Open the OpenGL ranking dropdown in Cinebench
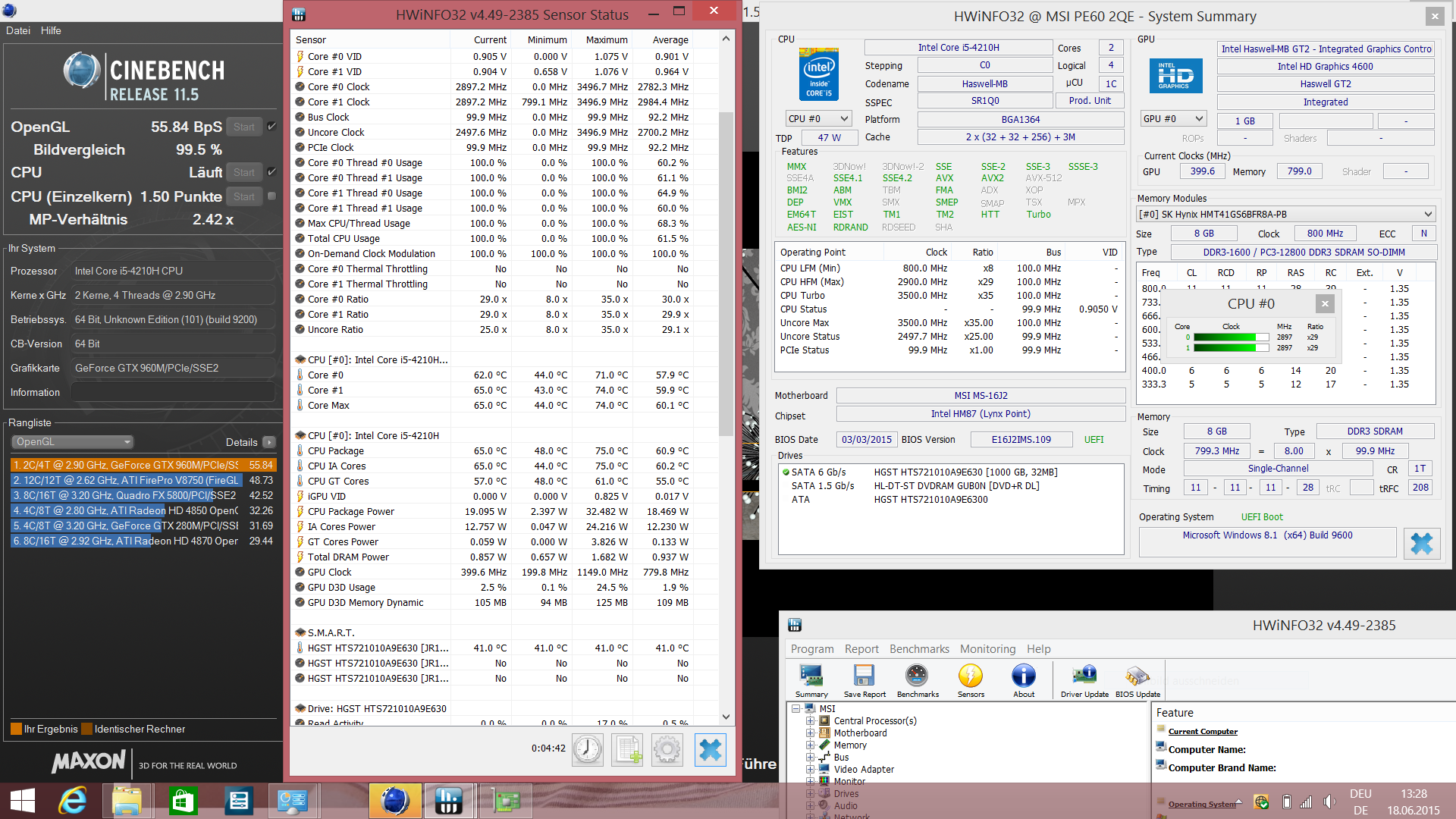 pos(73,442)
